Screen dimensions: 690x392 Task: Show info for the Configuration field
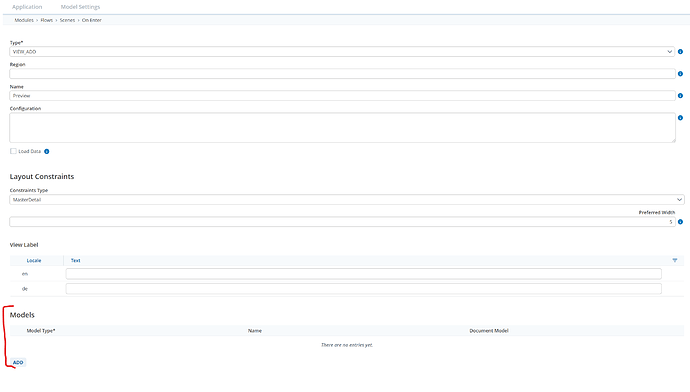(680, 117)
